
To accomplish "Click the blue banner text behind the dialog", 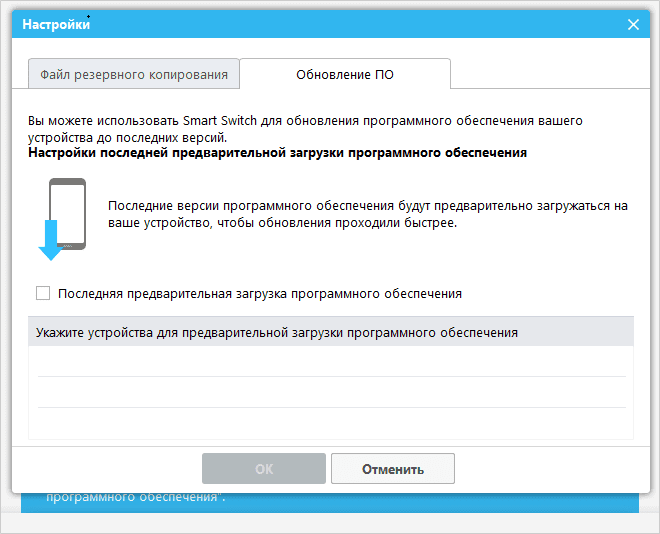I will point(135,498).
